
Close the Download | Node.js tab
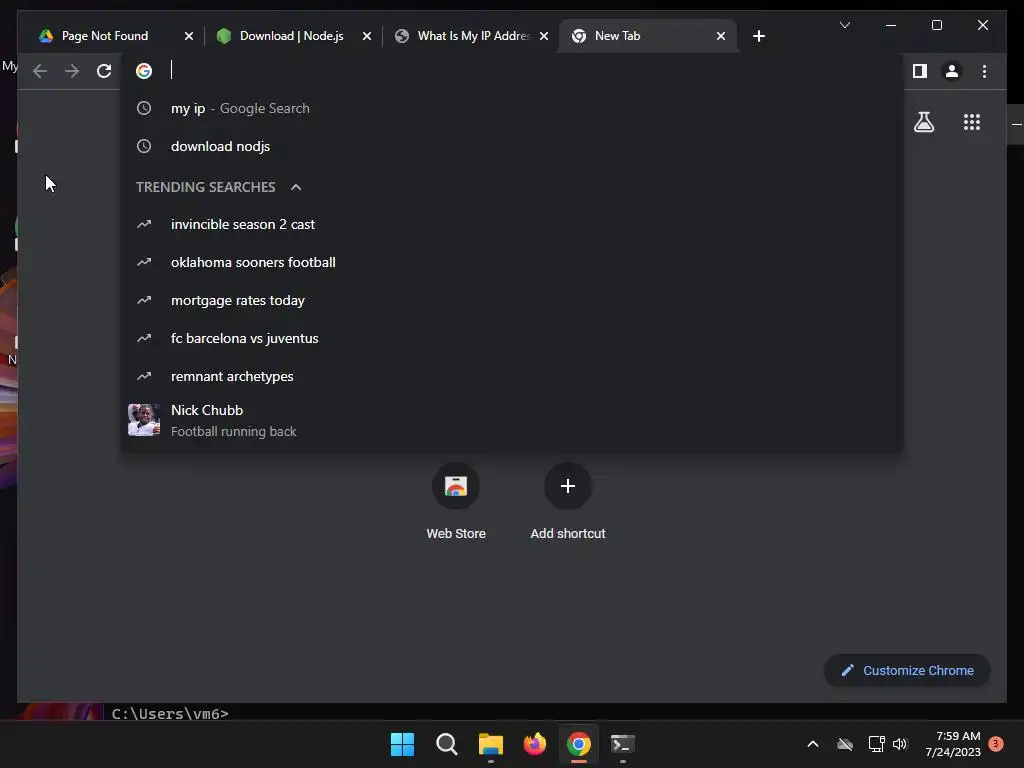(366, 36)
